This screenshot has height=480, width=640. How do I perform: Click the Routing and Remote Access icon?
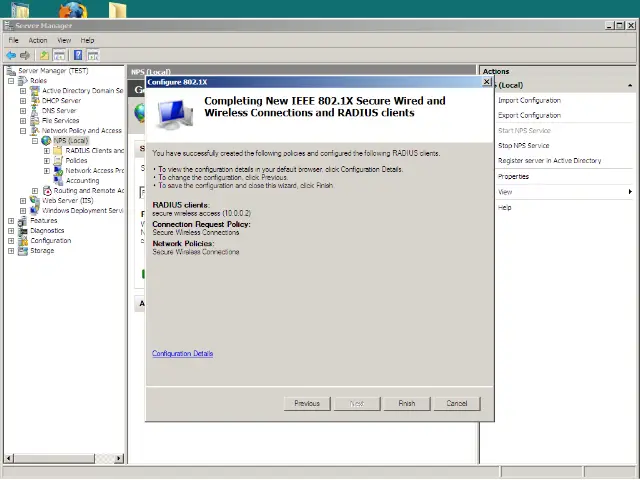[47, 191]
